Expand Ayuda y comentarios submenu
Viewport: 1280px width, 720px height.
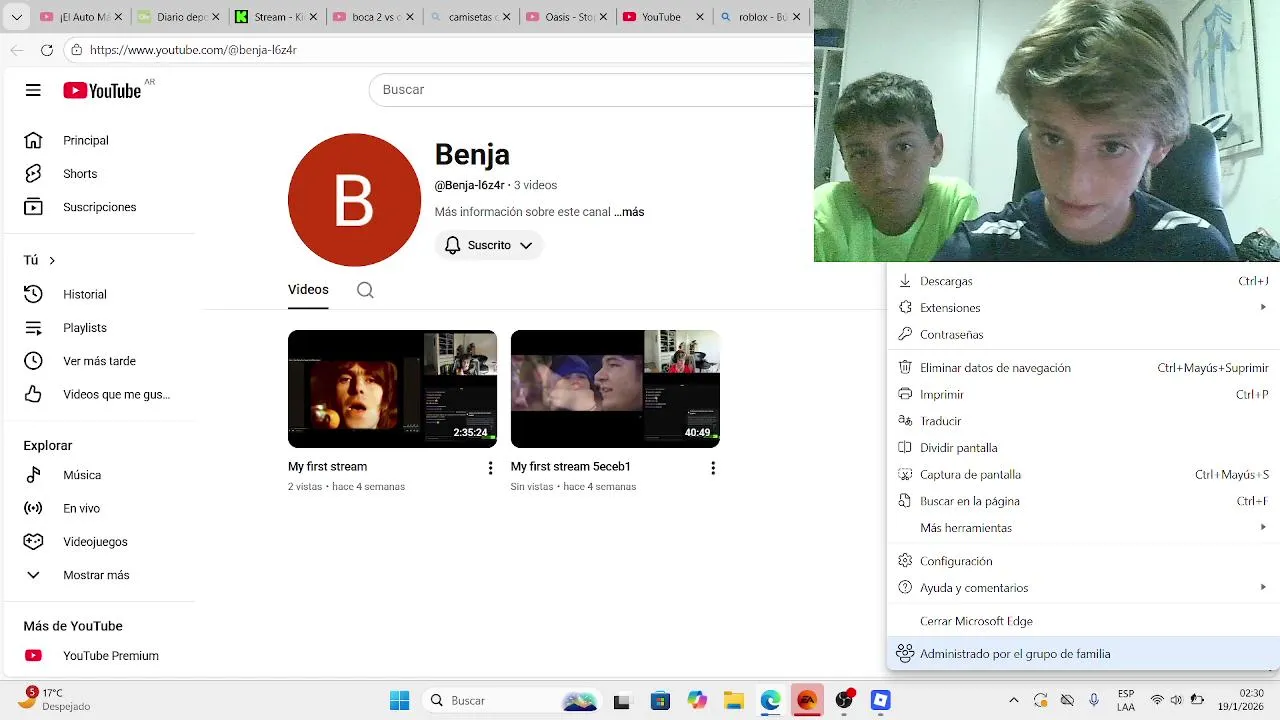click(1083, 588)
